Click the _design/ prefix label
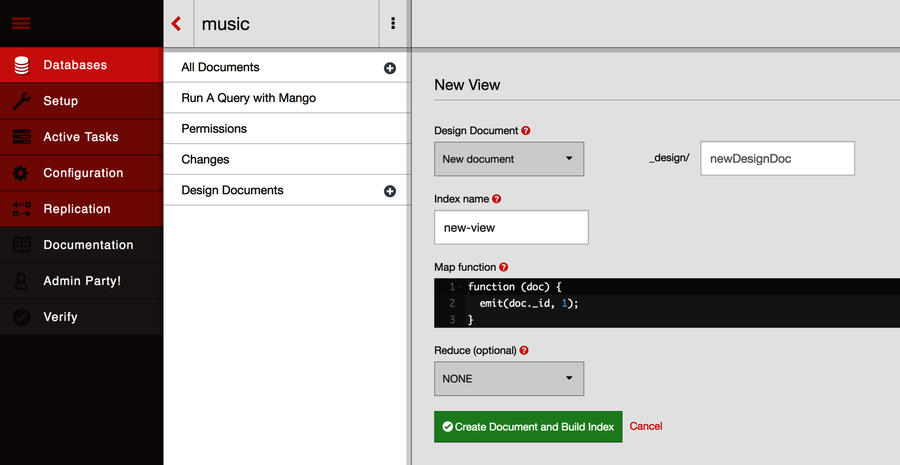Image resolution: width=900 pixels, height=465 pixels. (x=669, y=158)
